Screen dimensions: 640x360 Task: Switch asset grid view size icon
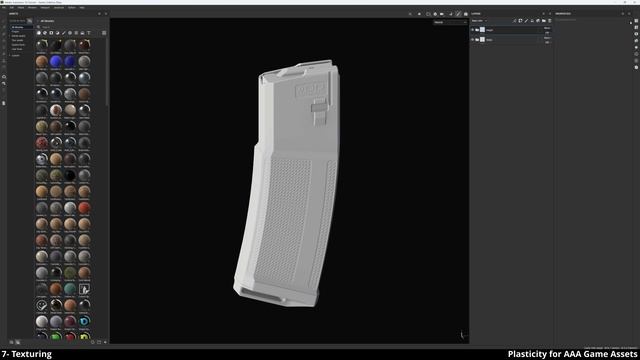104,33
